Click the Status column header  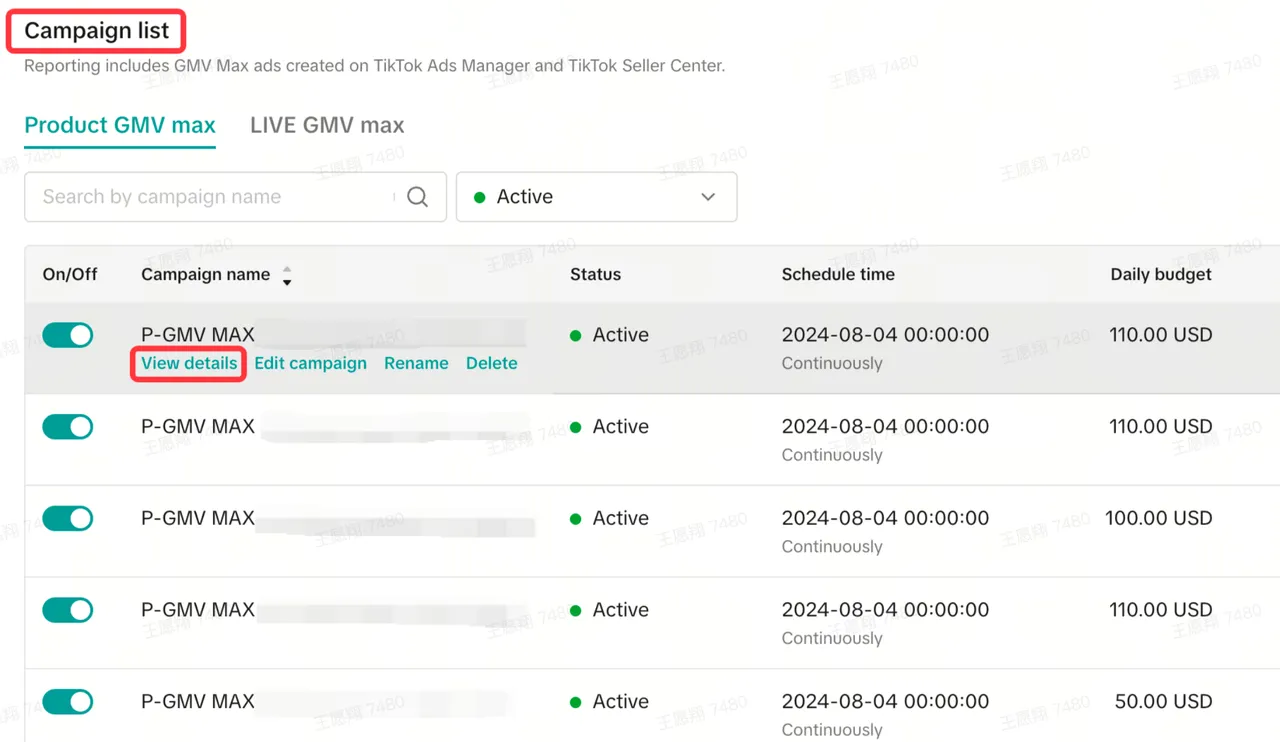pos(595,275)
